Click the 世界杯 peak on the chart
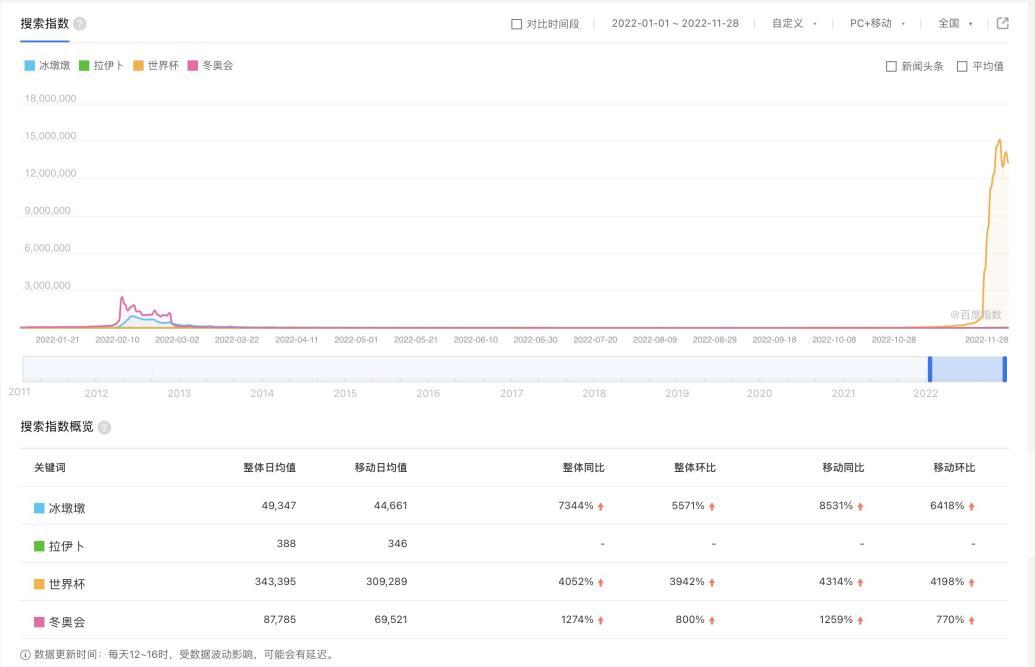The height and width of the screenshot is (667, 1035). click(x=999, y=140)
